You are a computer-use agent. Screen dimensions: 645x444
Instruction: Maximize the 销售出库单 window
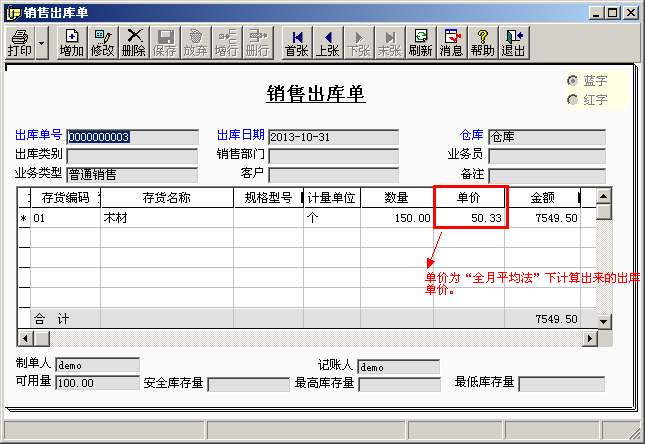[x=613, y=13]
